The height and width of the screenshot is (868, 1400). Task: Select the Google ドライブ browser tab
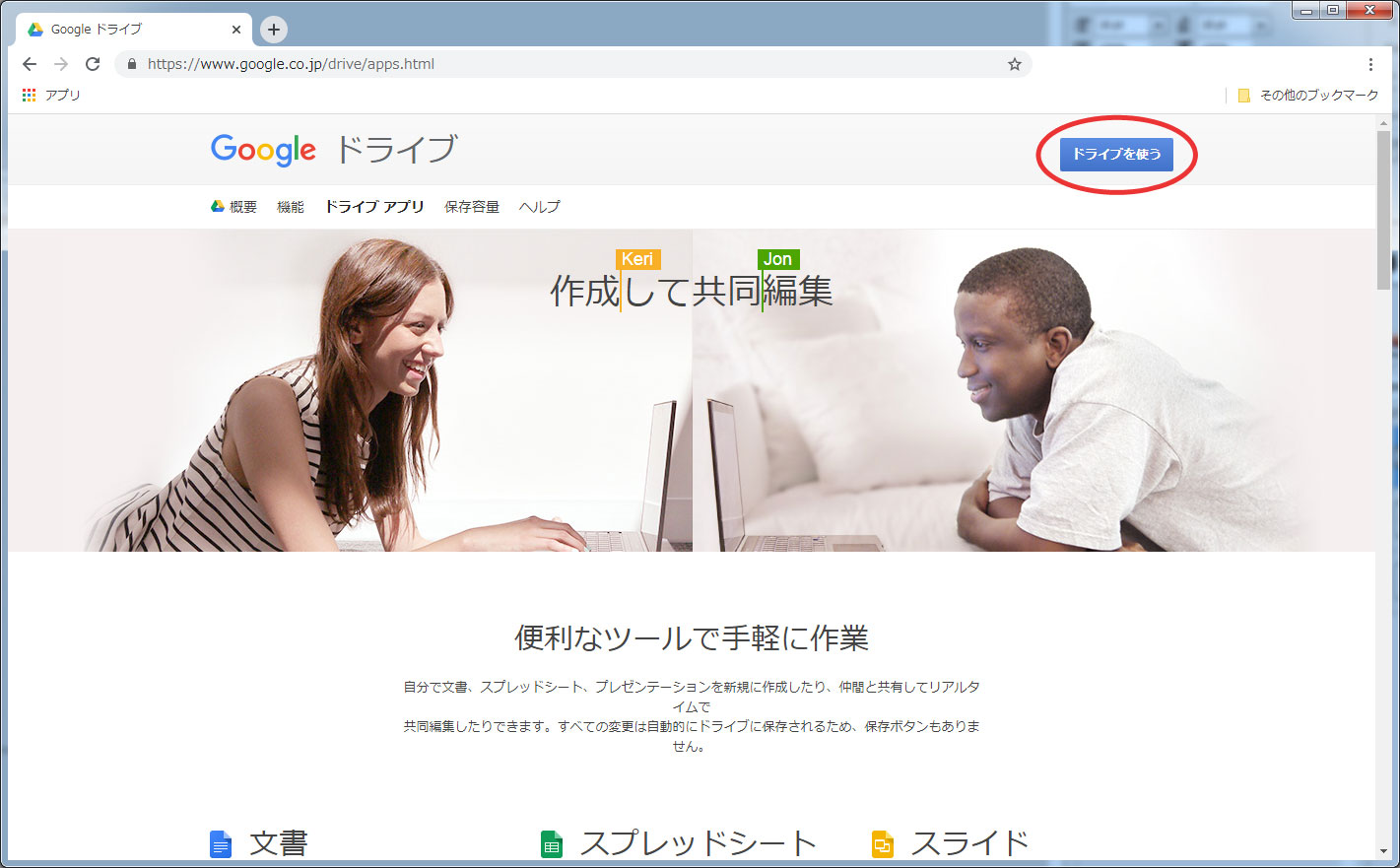133,30
